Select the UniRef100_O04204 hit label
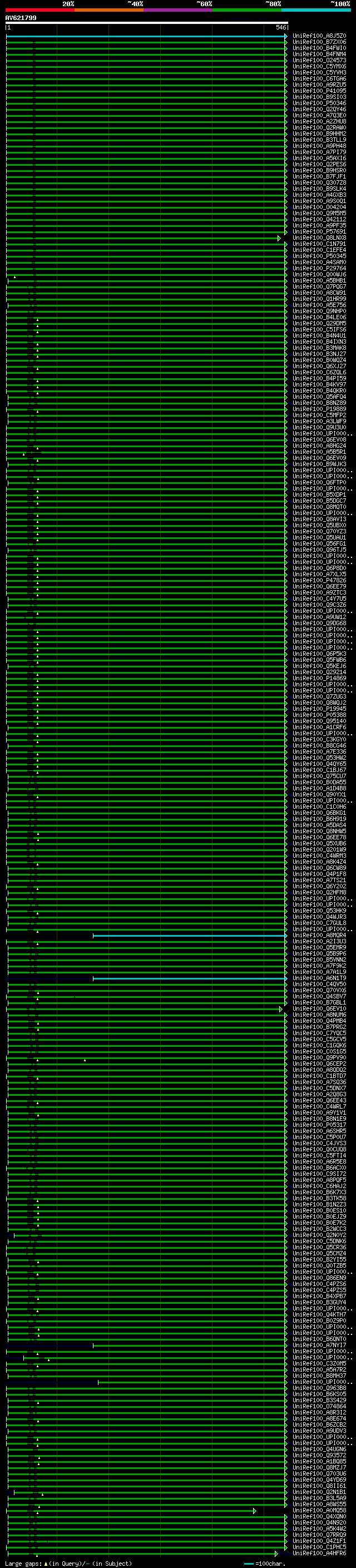 pyautogui.click(x=319, y=207)
